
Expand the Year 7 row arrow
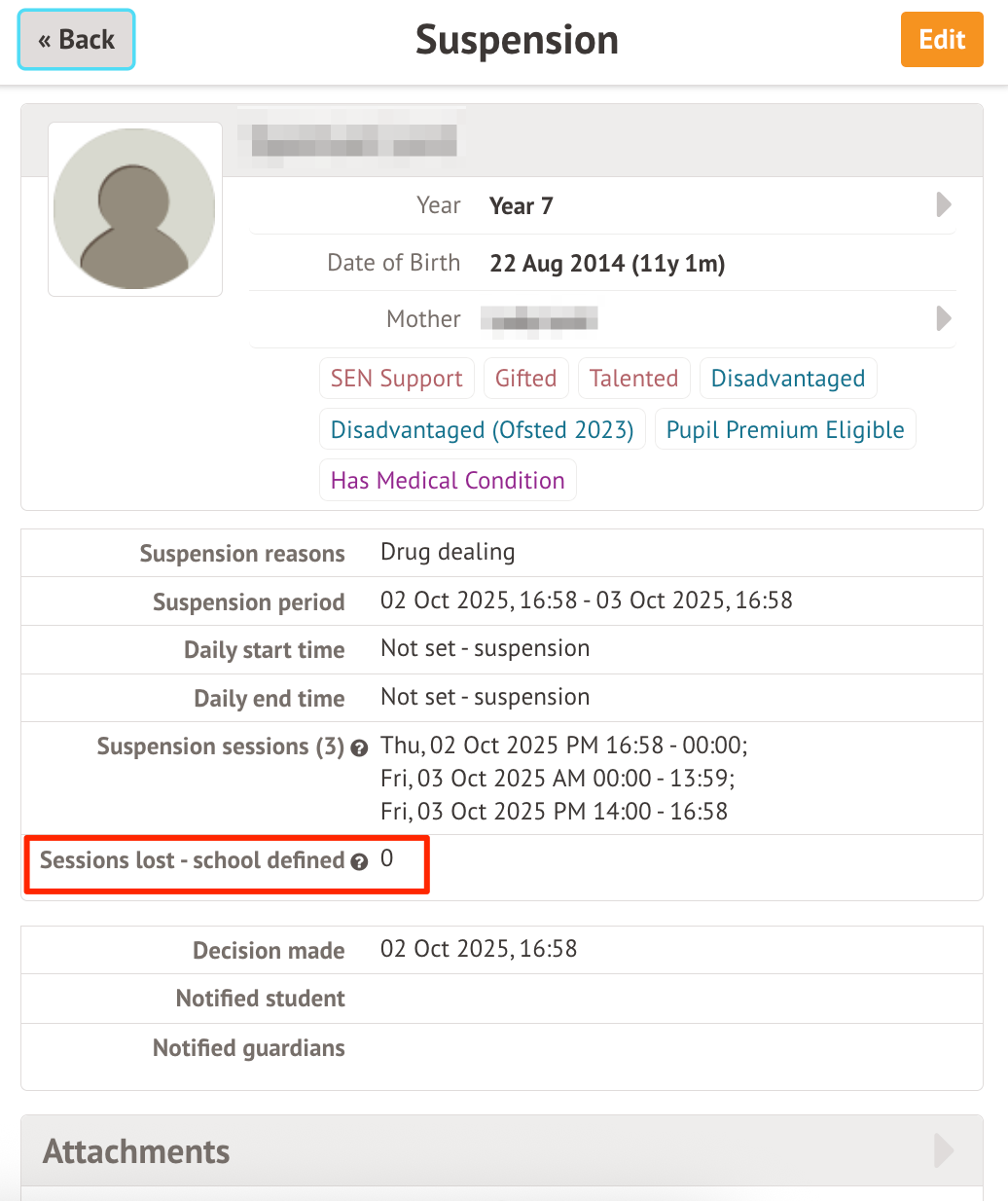tap(943, 205)
